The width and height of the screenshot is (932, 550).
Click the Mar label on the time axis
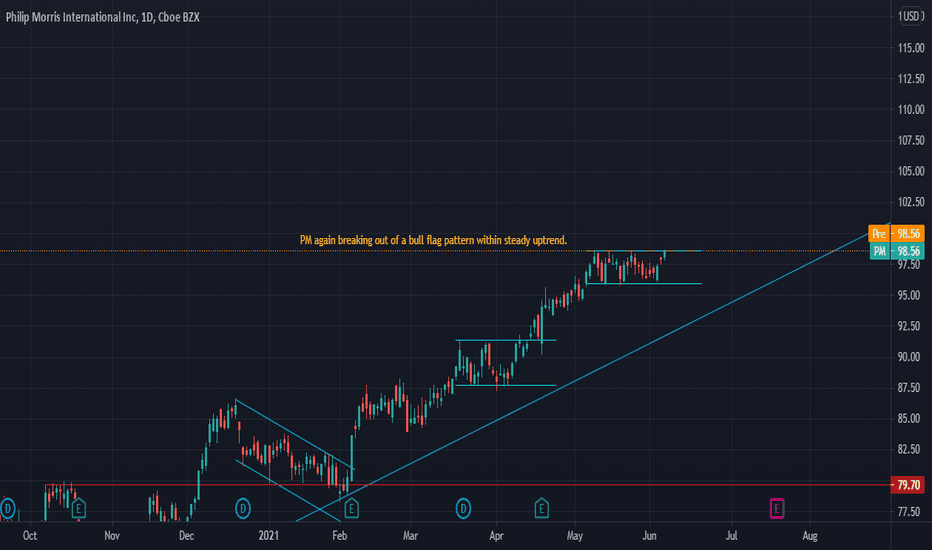(x=410, y=536)
